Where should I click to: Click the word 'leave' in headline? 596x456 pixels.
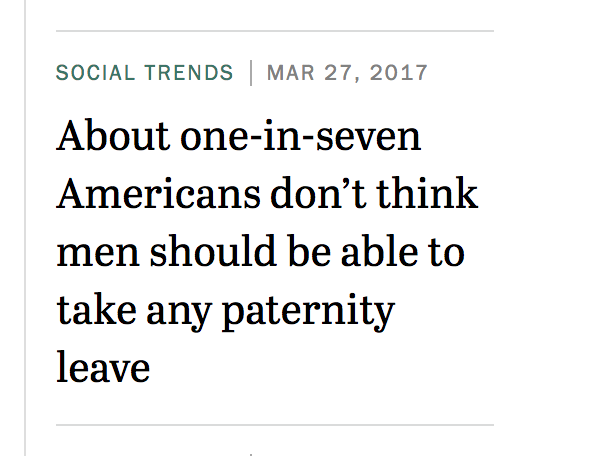tap(103, 367)
